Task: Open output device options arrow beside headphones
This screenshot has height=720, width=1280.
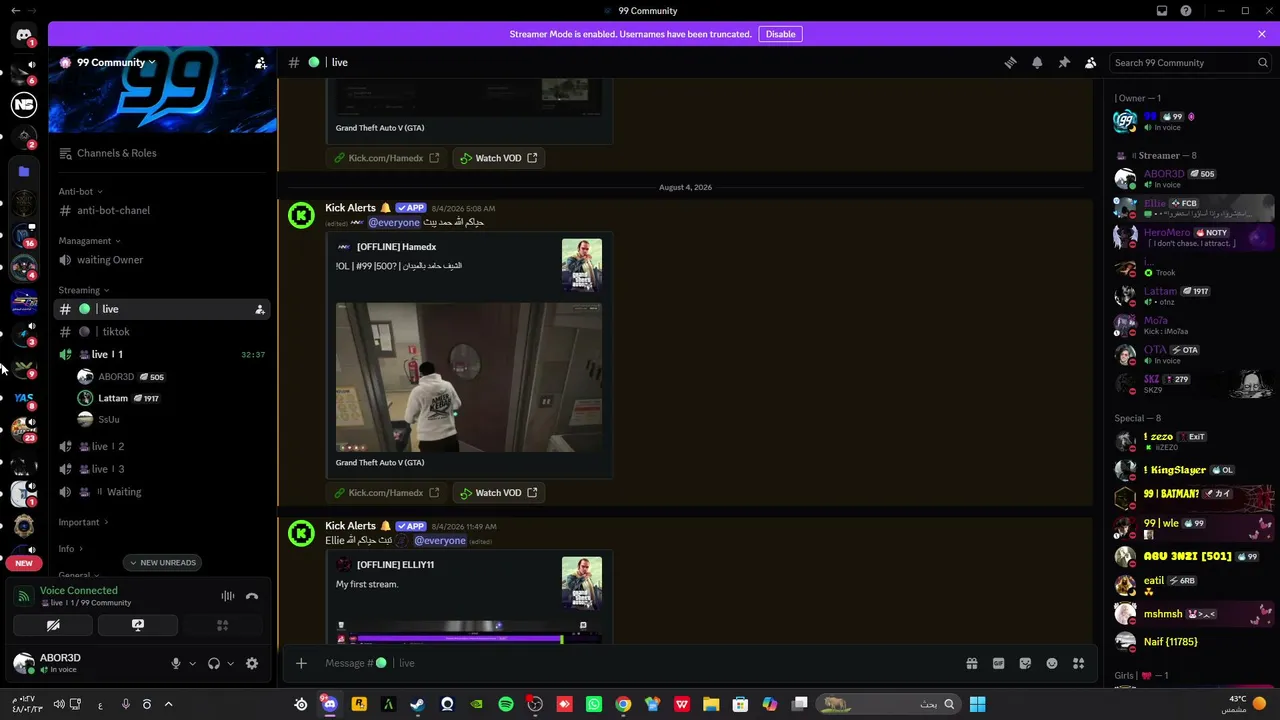Action: [x=230, y=663]
